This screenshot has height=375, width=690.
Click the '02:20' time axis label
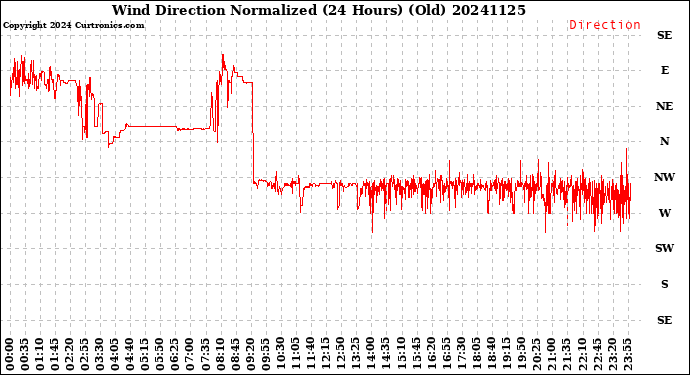pos(70,354)
